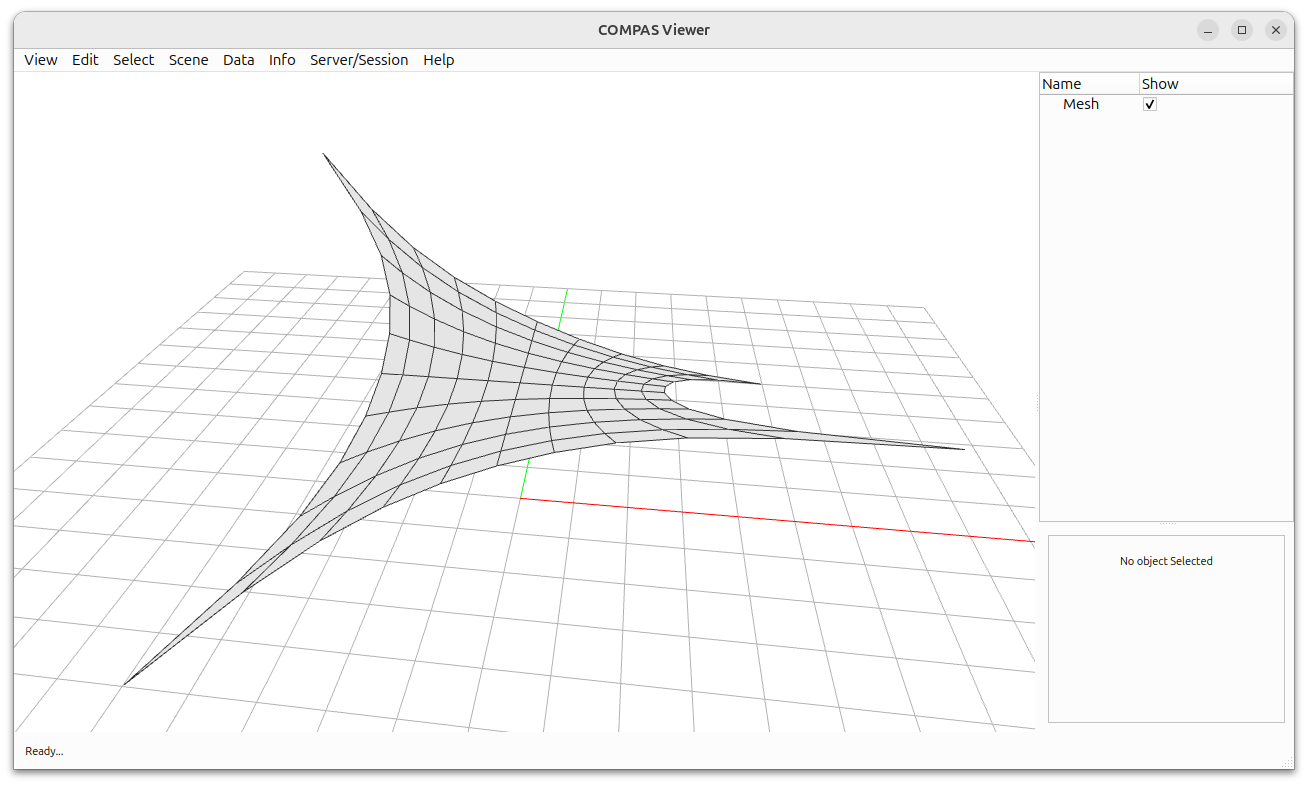Viewport: 1308px width, 786px height.
Task: Minimize the COMPAS Viewer window
Action: (x=1208, y=30)
